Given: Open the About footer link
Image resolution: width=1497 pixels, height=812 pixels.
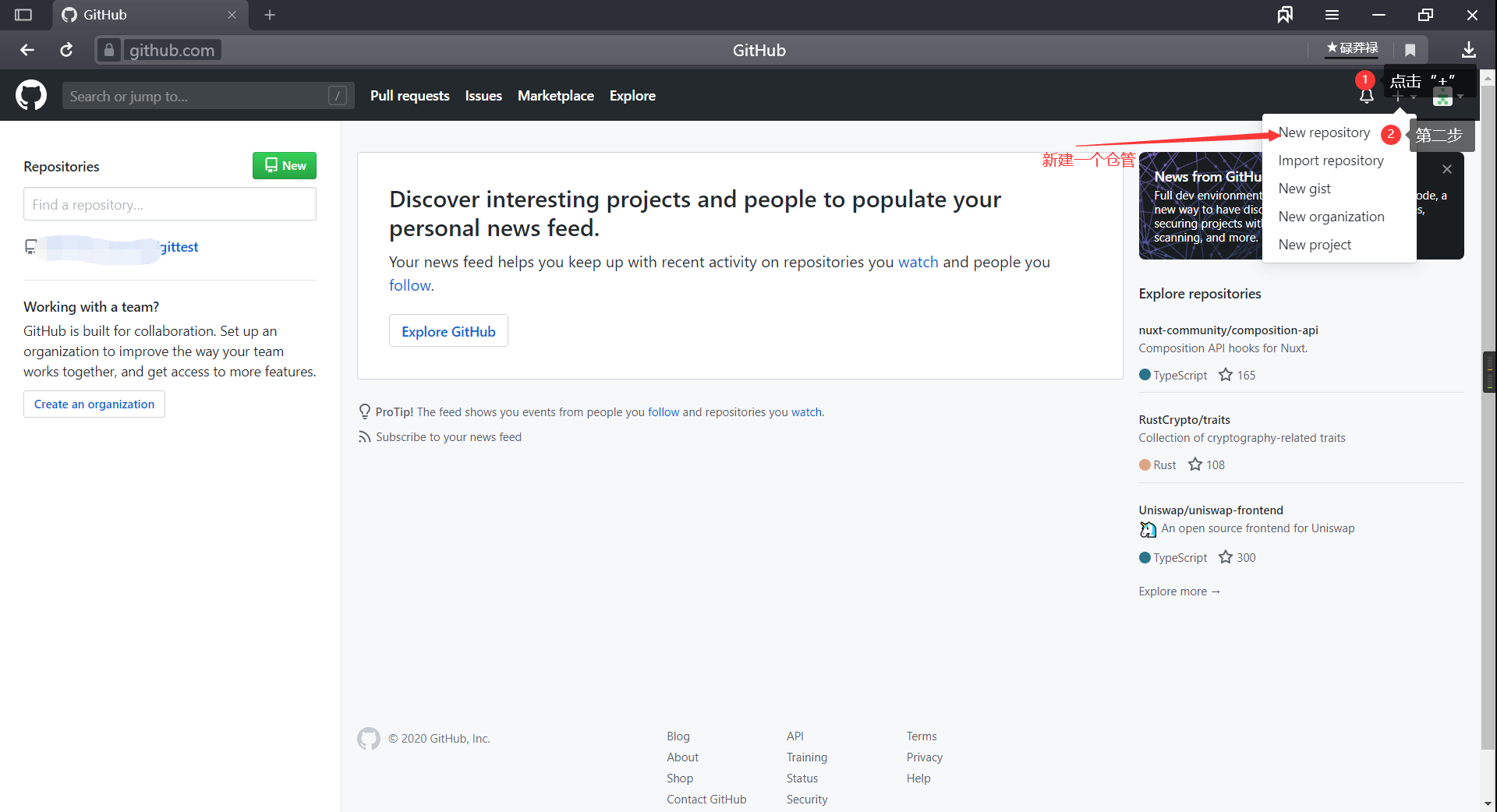Looking at the screenshot, I should point(682,757).
